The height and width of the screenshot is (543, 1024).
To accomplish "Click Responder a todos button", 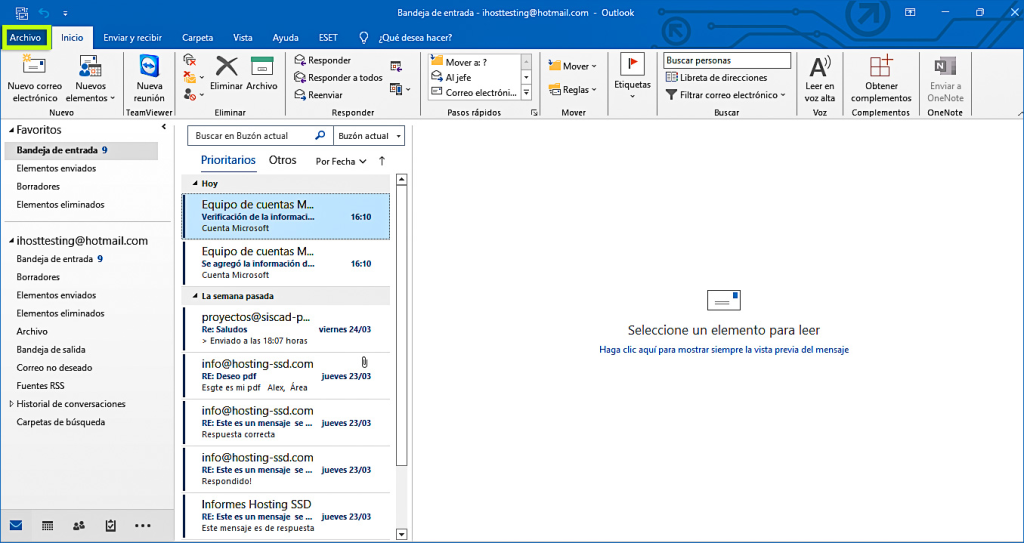I will 338,78.
